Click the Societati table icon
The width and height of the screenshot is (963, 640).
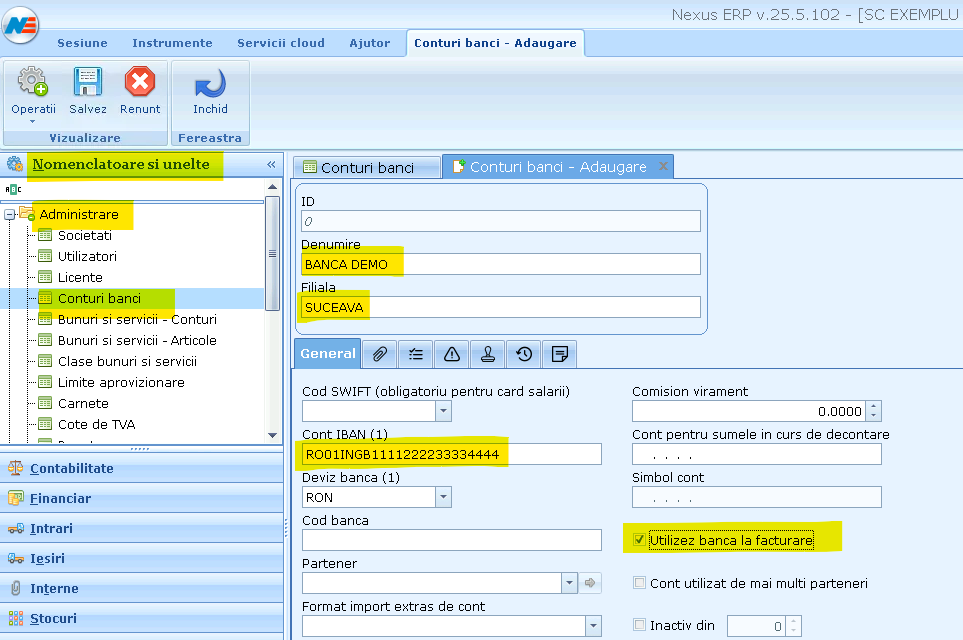[45, 235]
